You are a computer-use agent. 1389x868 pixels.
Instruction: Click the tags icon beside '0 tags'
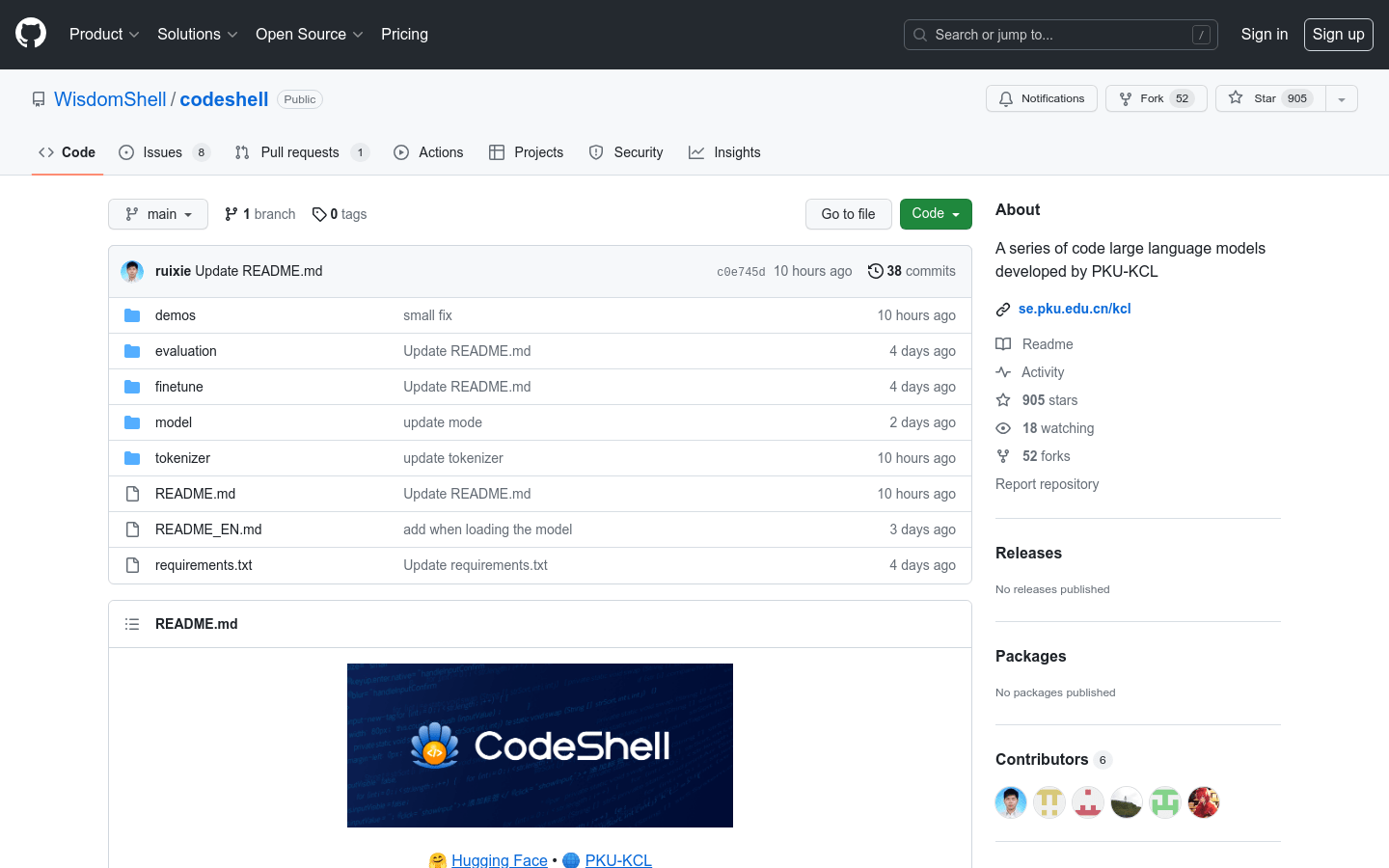pos(319,213)
